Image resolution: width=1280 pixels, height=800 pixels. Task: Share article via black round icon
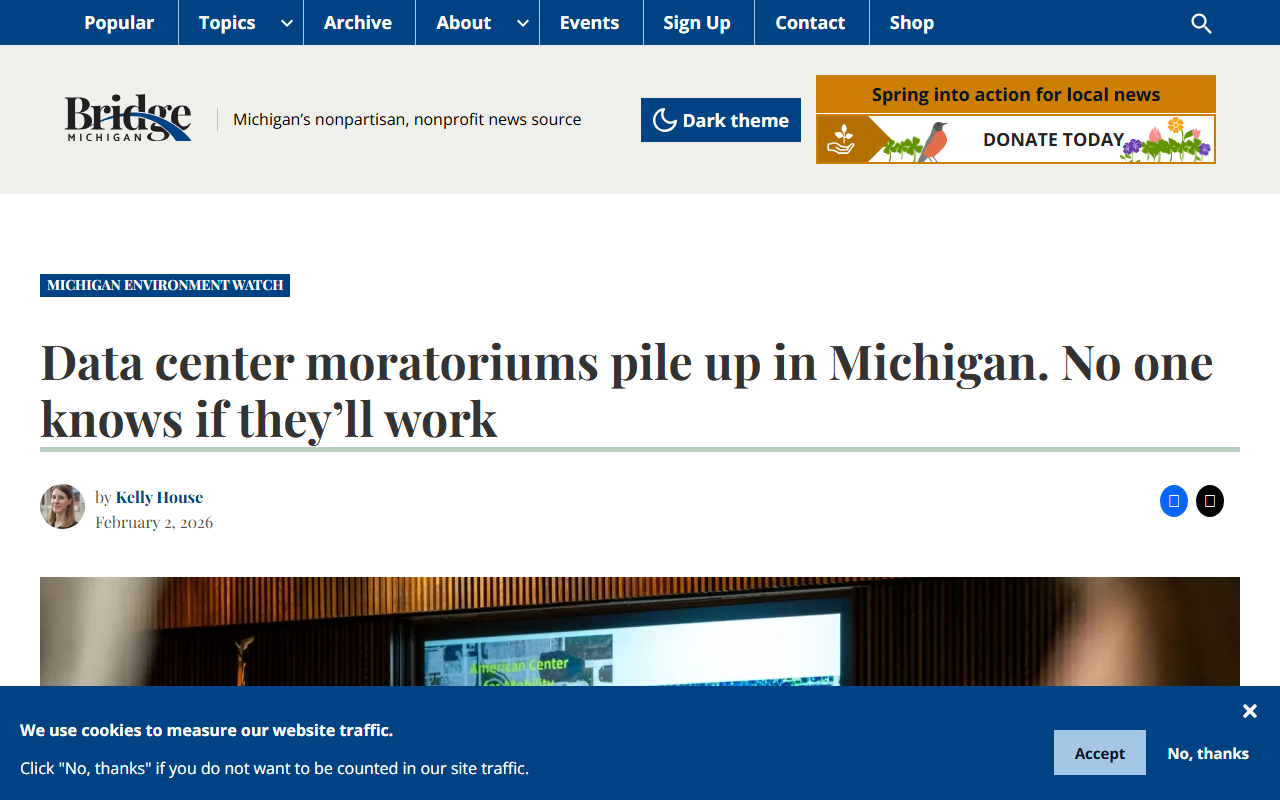tap(1210, 501)
